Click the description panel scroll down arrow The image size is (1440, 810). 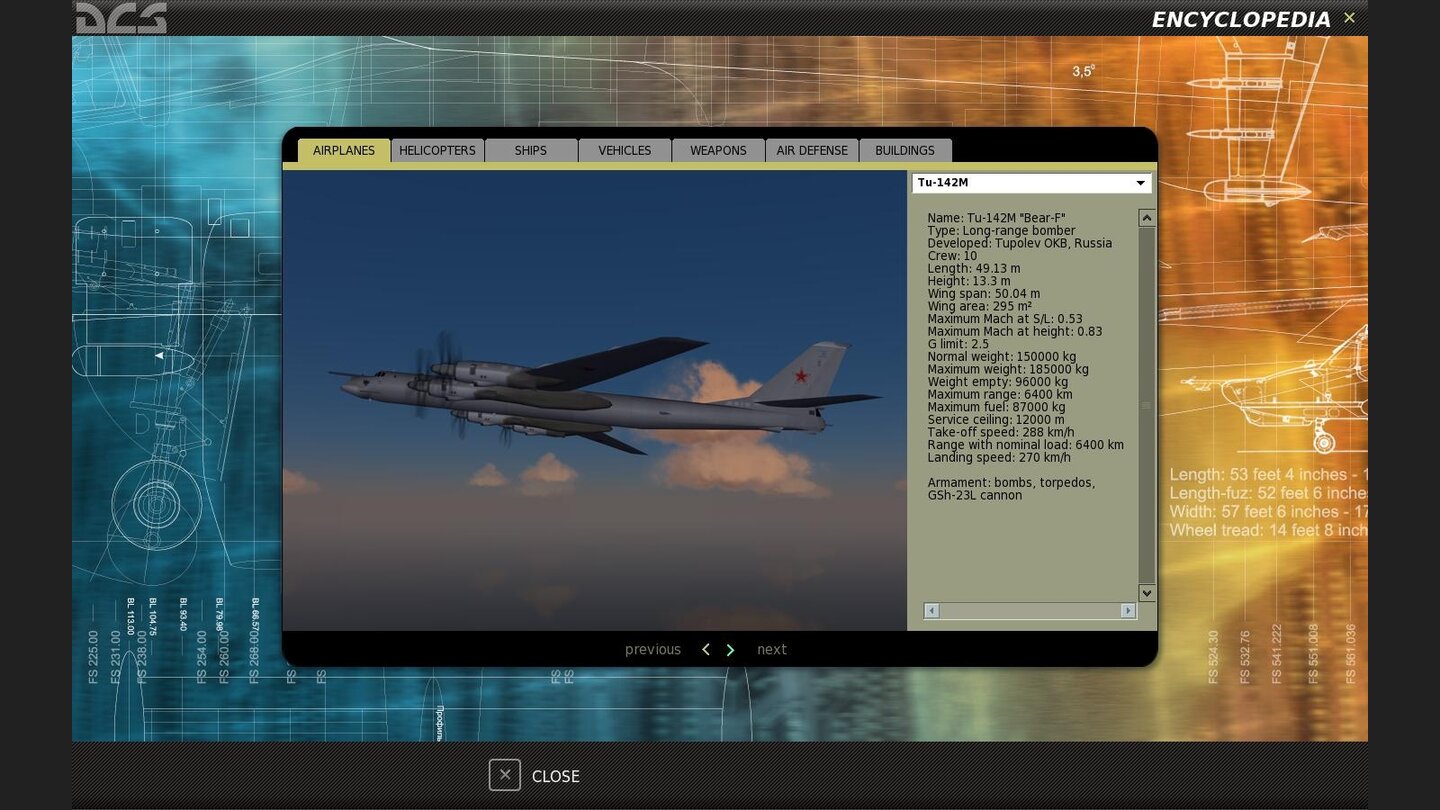tap(1147, 593)
